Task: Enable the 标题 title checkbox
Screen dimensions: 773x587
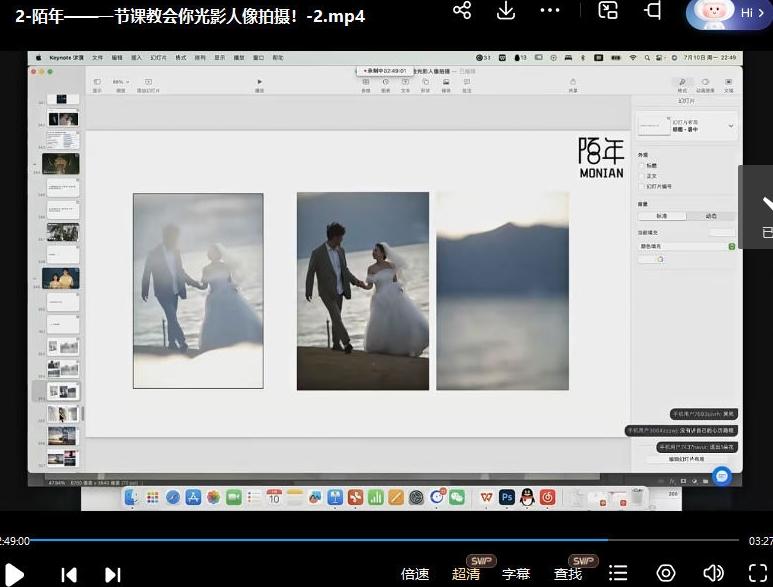Action: (x=641, y=165)
